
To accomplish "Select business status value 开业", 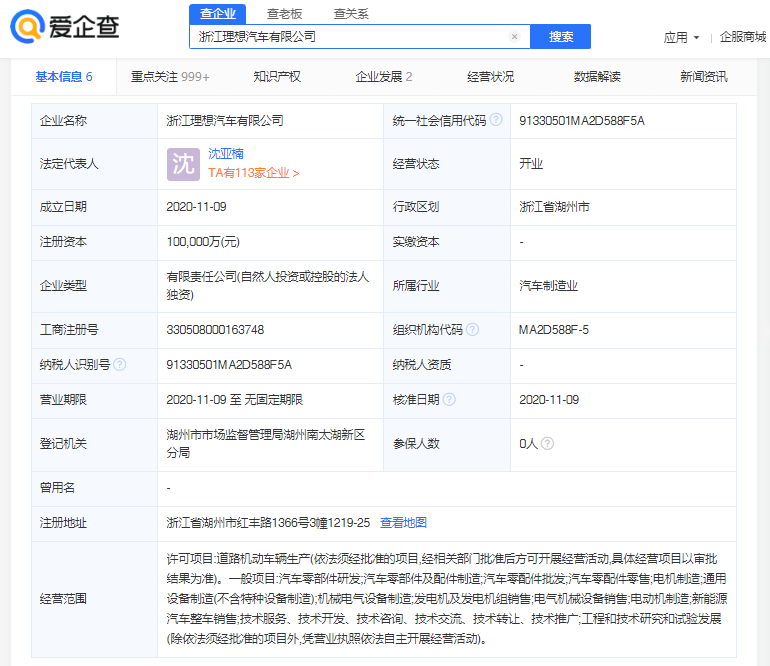I will (x=531, y=164).
